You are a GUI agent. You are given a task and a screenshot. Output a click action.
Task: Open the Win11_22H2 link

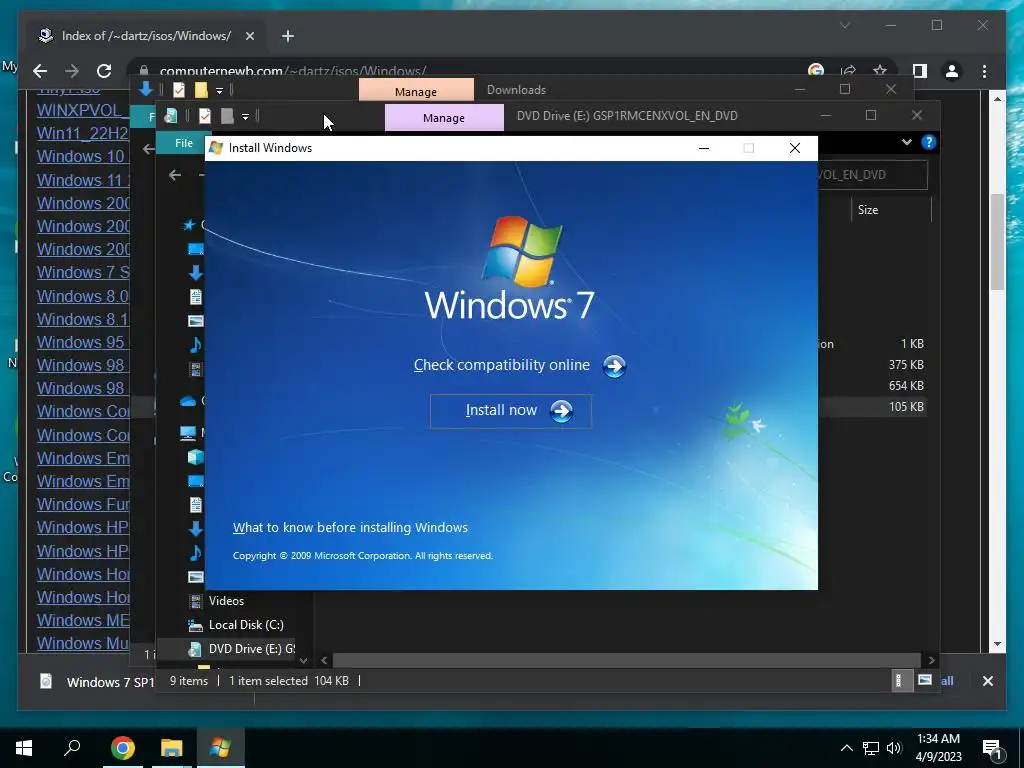(82, 133)
